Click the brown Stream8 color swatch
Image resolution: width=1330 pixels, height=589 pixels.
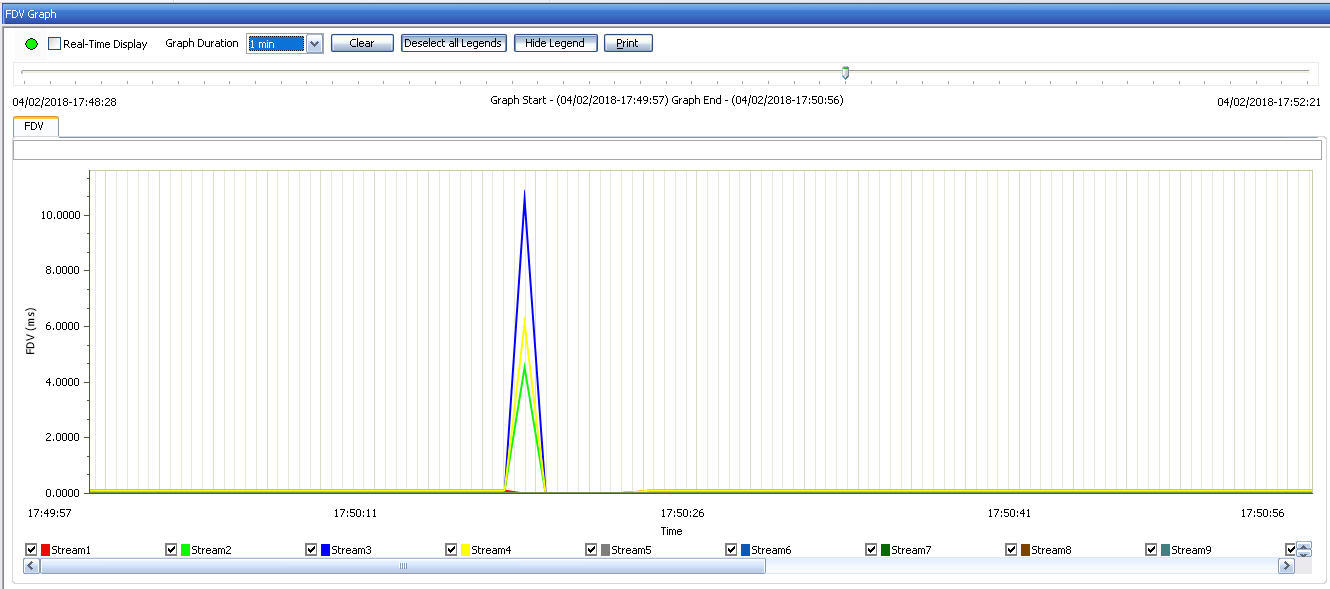(x=1026, y=550)
